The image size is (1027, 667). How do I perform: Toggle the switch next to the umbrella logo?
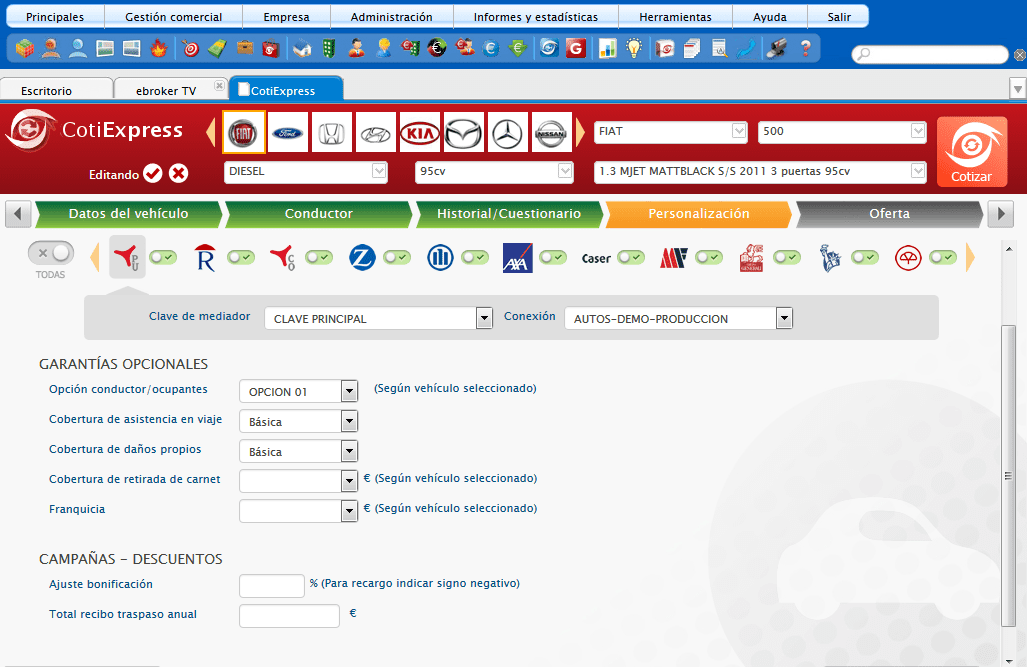point(943,257)
